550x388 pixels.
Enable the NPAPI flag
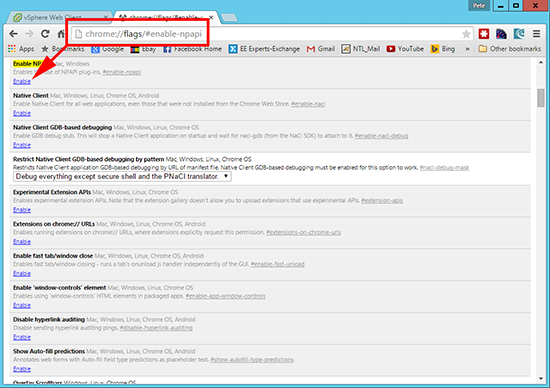[22, 81]
